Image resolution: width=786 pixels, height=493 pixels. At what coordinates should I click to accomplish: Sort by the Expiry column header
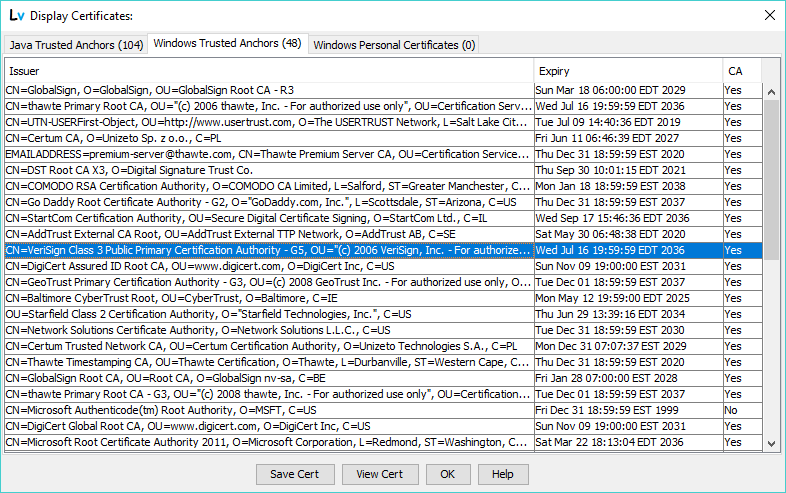coord(628,71)
